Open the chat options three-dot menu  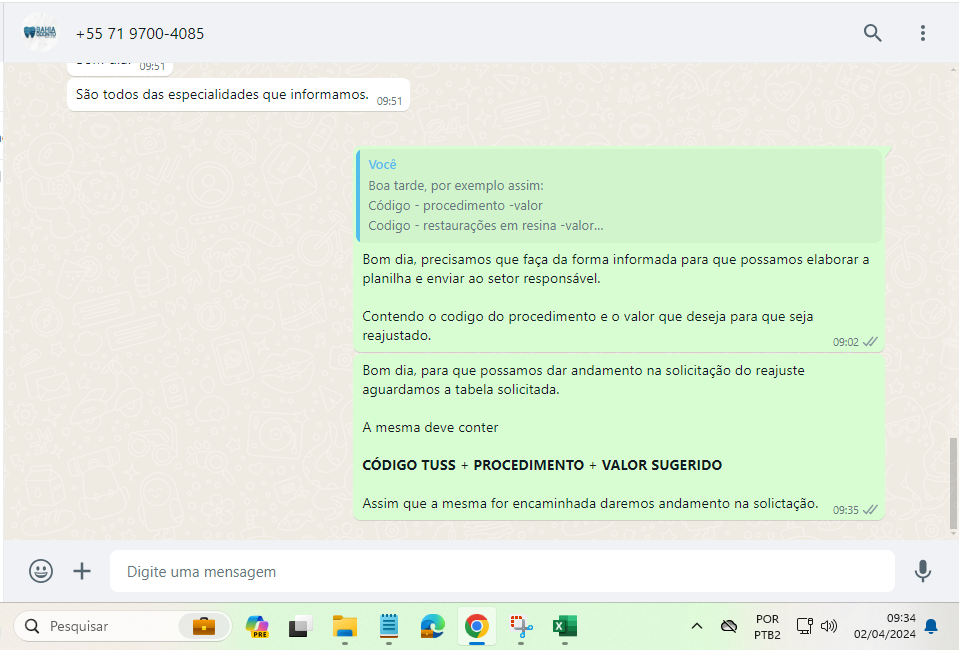pos(922,33)
